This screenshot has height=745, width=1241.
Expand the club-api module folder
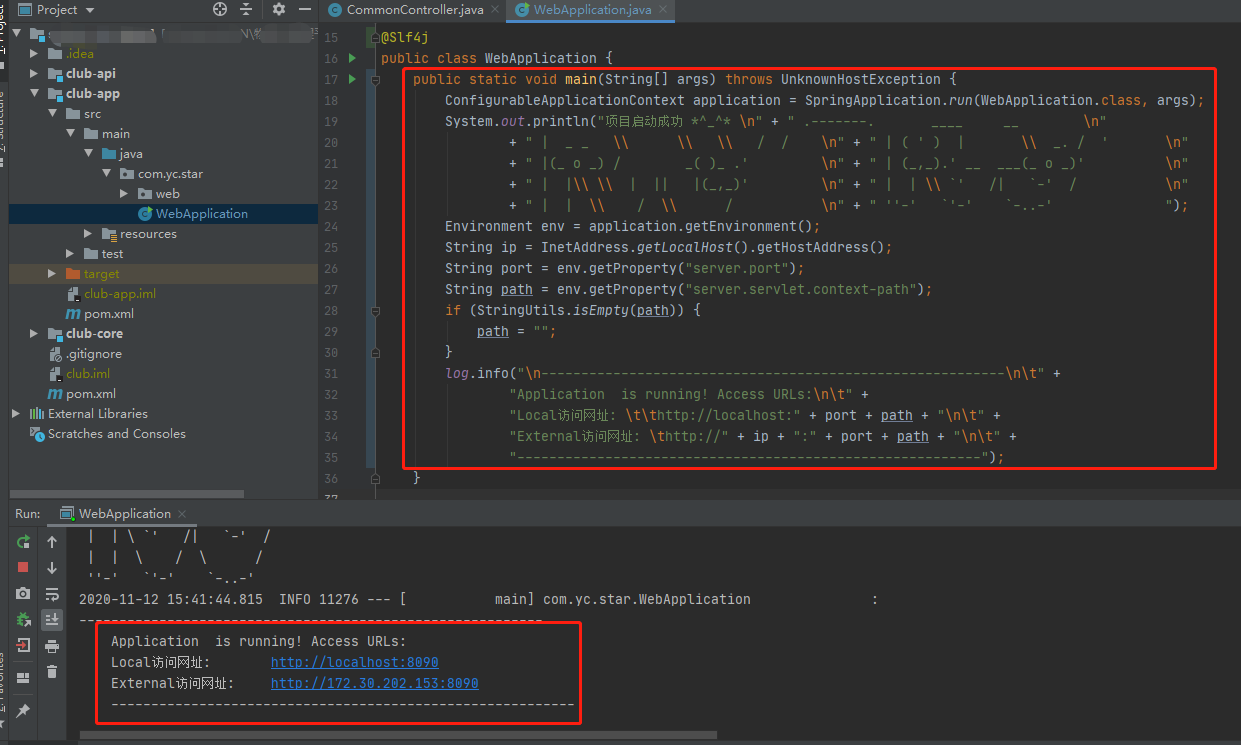click(34, 74)
